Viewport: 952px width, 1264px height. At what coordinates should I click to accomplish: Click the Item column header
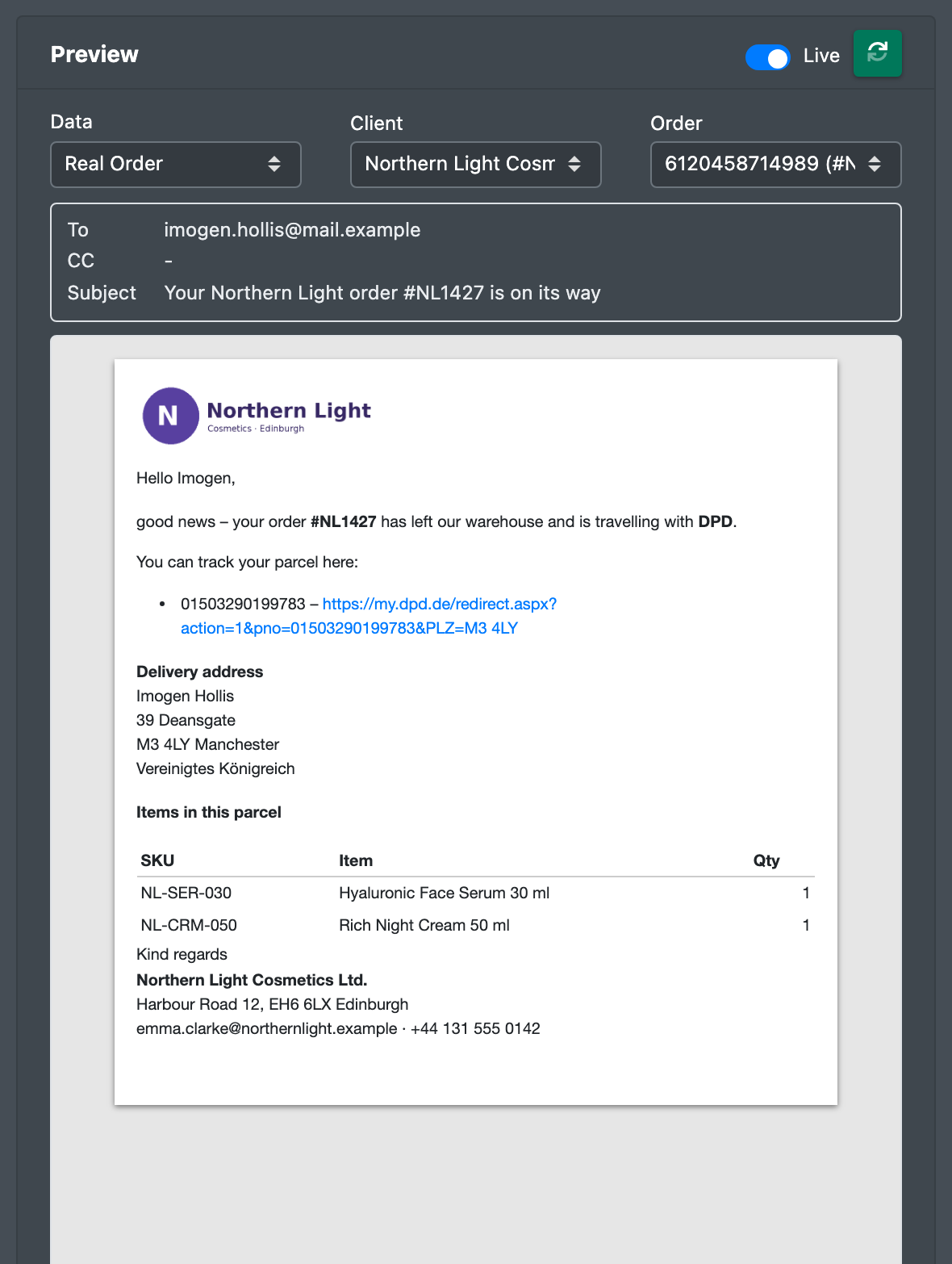356,860
